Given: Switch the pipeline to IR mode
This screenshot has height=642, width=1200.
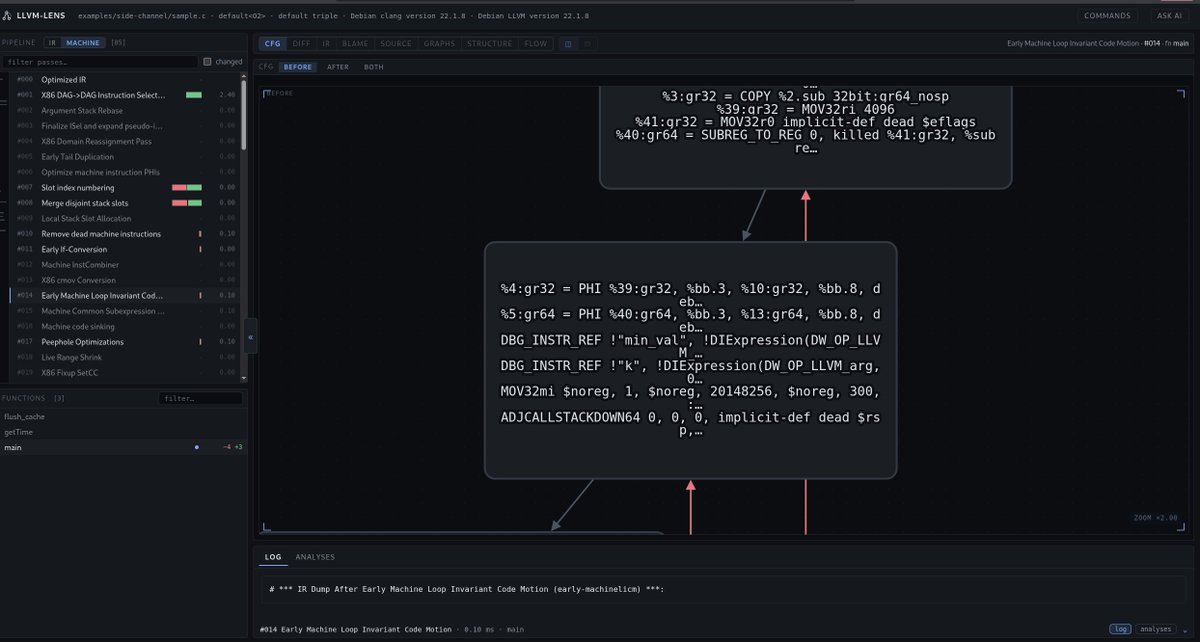Looking at the screenshot, I should 52,43.
